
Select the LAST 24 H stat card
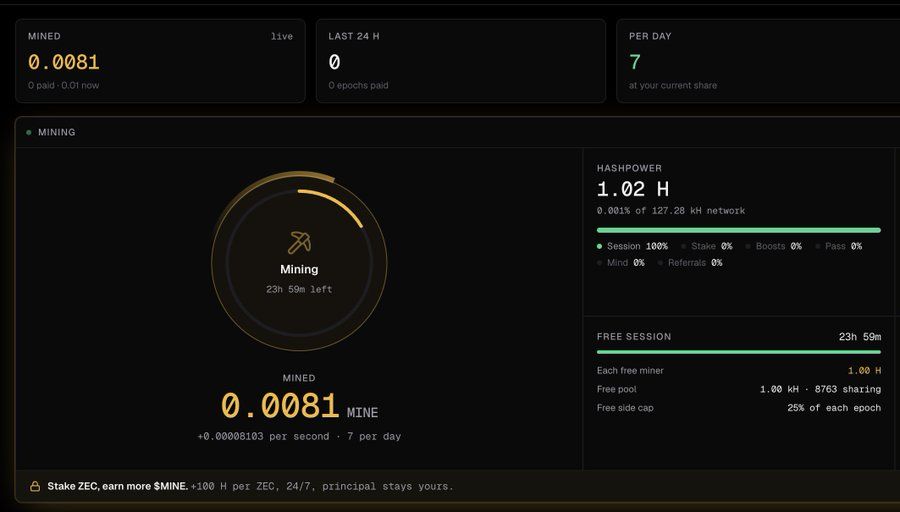(x=461, y=61)
